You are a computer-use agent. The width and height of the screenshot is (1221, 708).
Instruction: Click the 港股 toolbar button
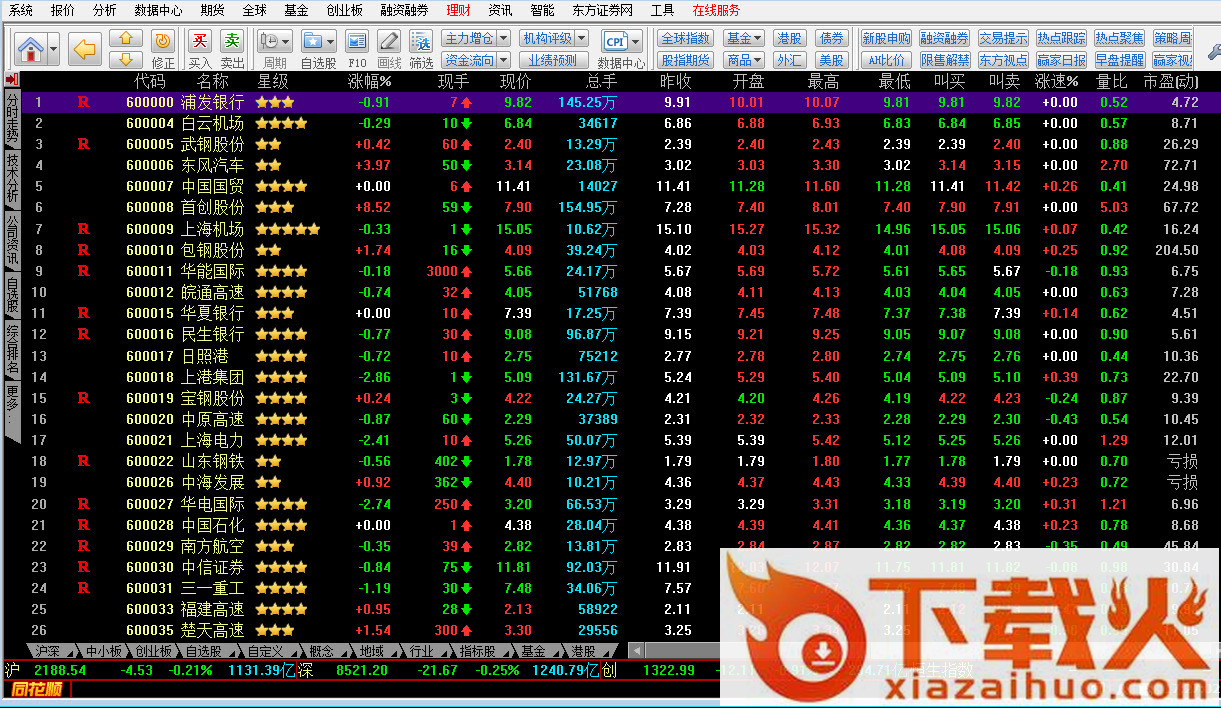(x=789, y=38)
